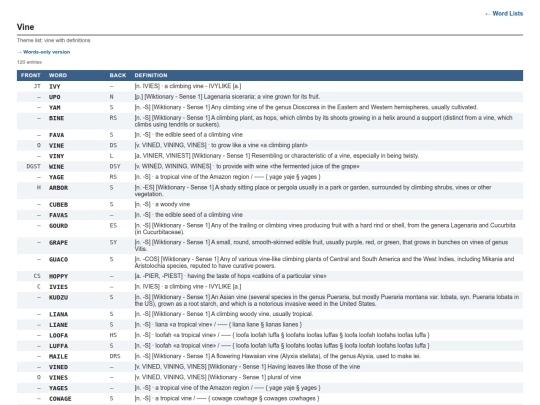Click front hooks 'CS' beside HOPPY
The height and width of the screenshot is (405, 540).
point(37,276)
